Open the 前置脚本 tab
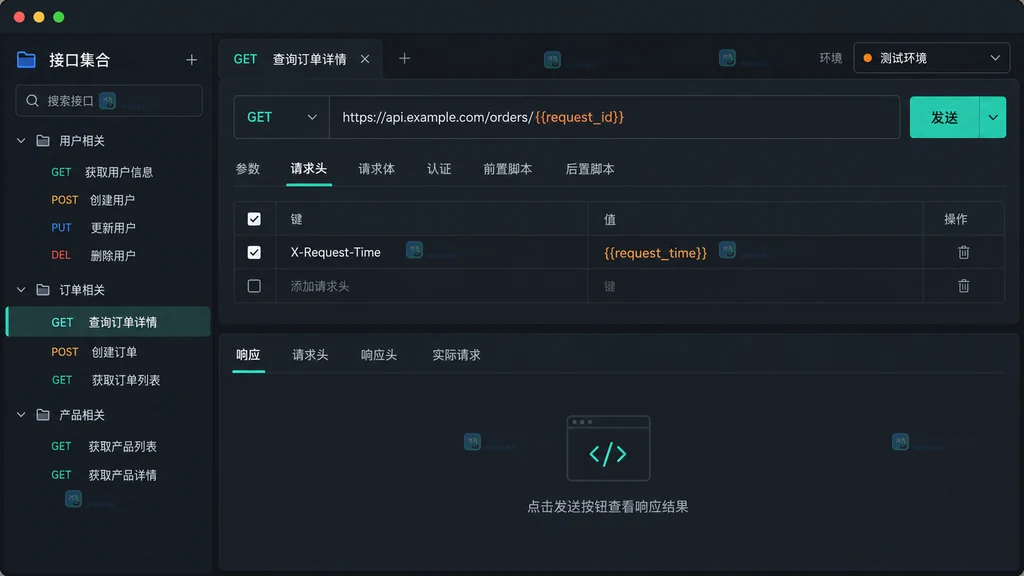Image resolution: width=1024 pixels, height=576 pixels. click(x=507, y=169)
